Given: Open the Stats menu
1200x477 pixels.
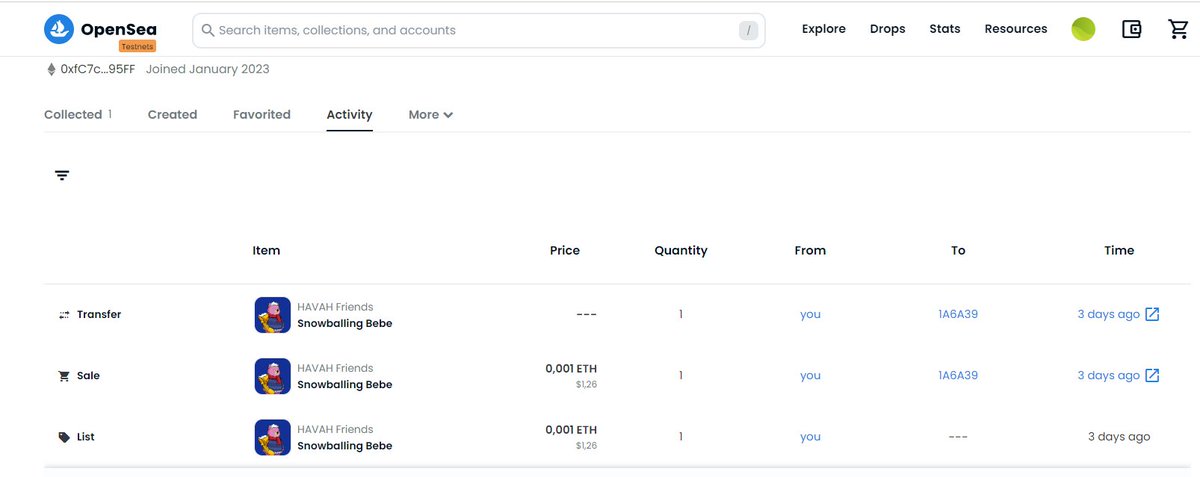Looking at the screenshot, I should tap(945, 29).
